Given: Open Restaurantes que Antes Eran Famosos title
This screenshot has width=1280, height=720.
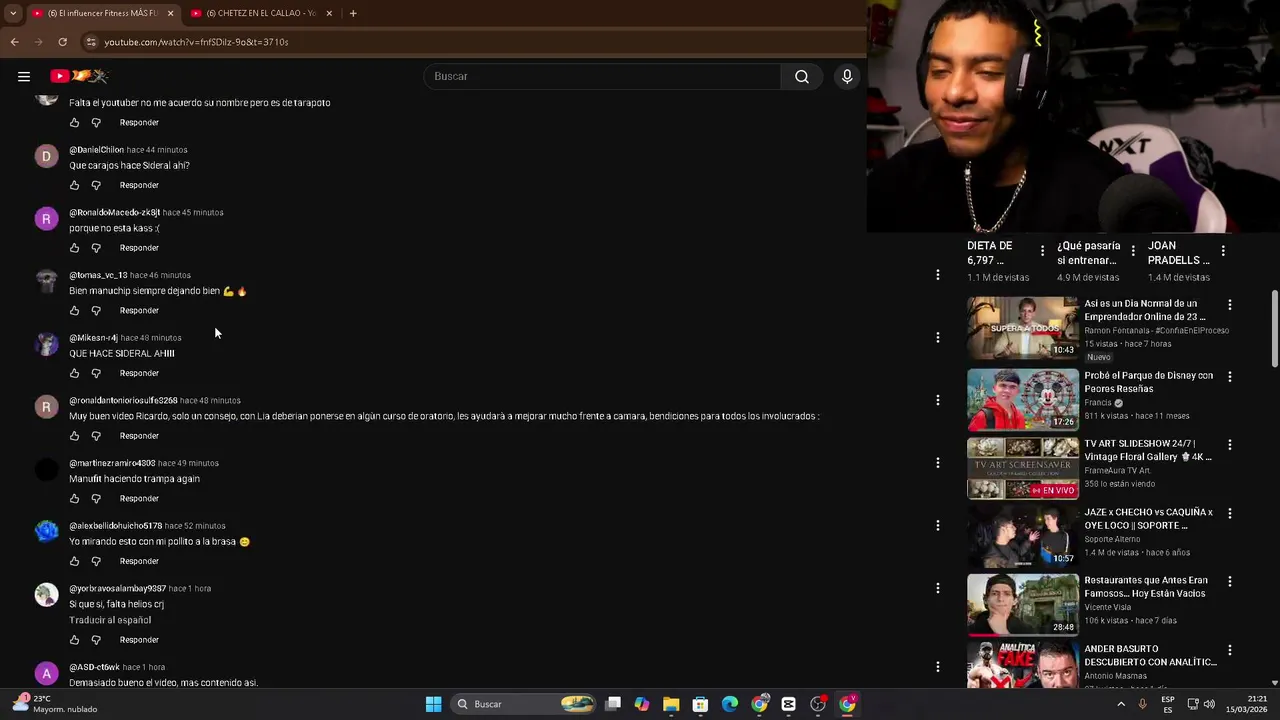Looking at the screenshot, I should point(1146,587).
